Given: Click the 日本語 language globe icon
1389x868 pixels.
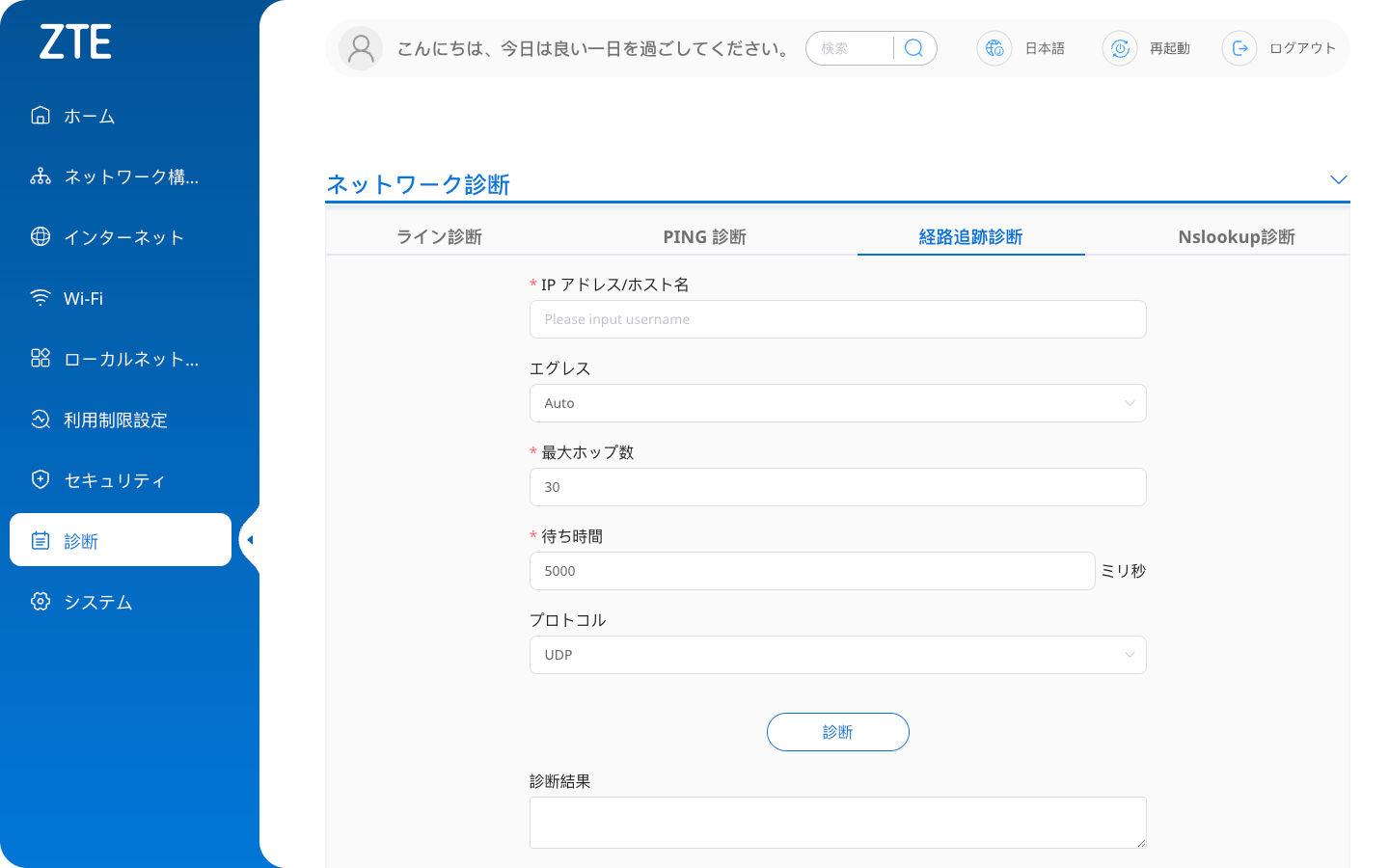Looking at the screenshot, I should (x=994, y=48).
